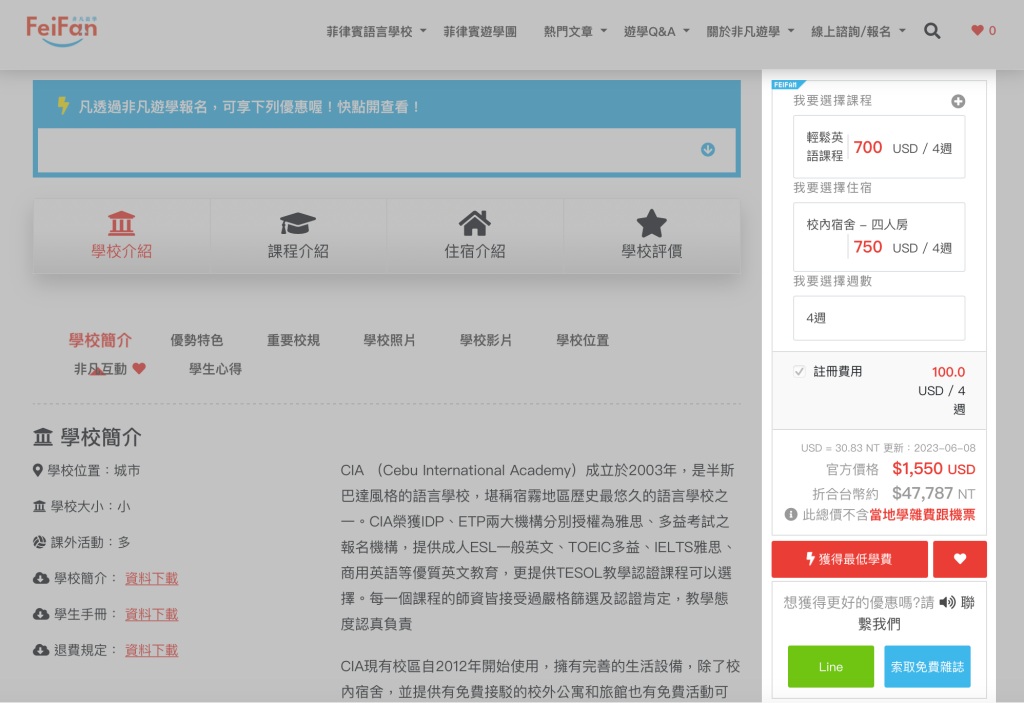Viewport: 1024px width, 703px height.
Task: Click the graduation cap course icon
Action: (x=298, y=223)
